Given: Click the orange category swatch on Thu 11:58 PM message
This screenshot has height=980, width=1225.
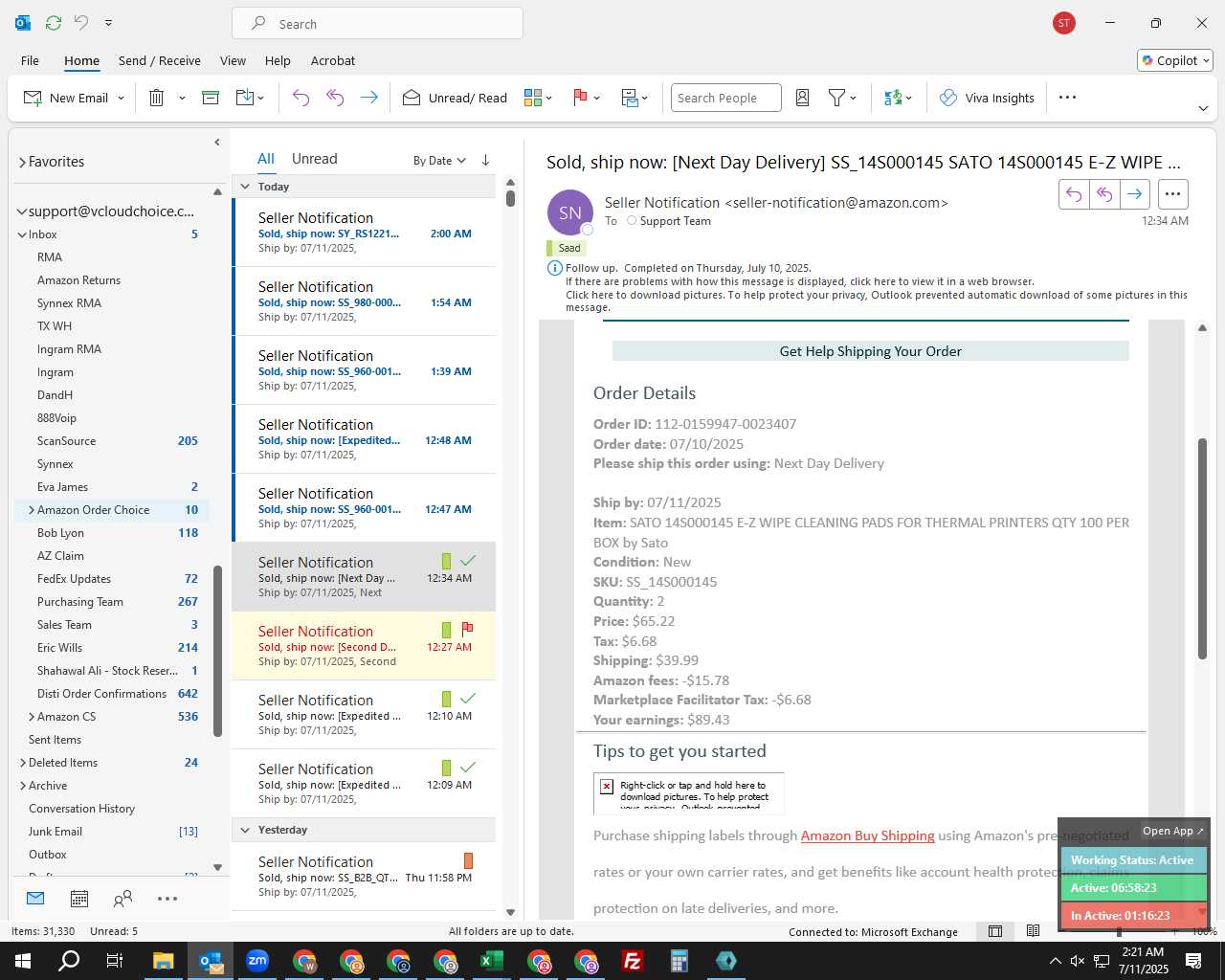Looking at the screenshot, I should pos(468,860).
